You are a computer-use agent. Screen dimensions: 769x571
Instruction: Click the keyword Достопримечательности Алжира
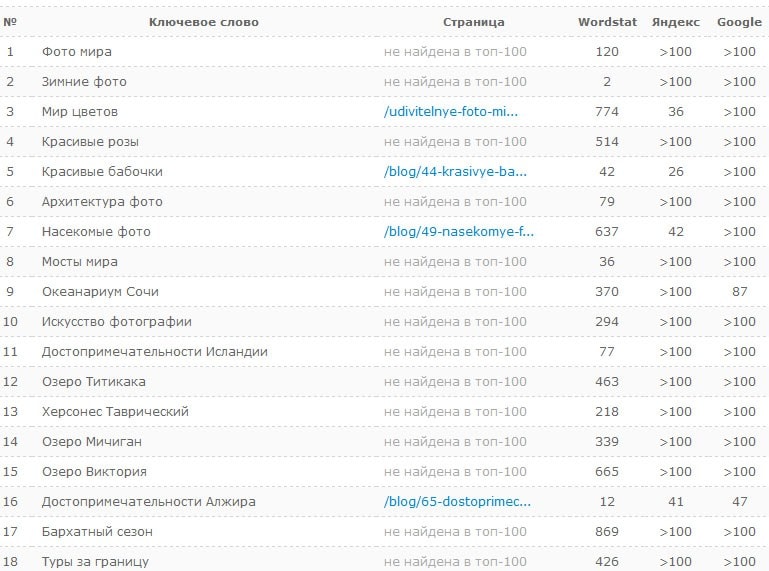[149, 502]
